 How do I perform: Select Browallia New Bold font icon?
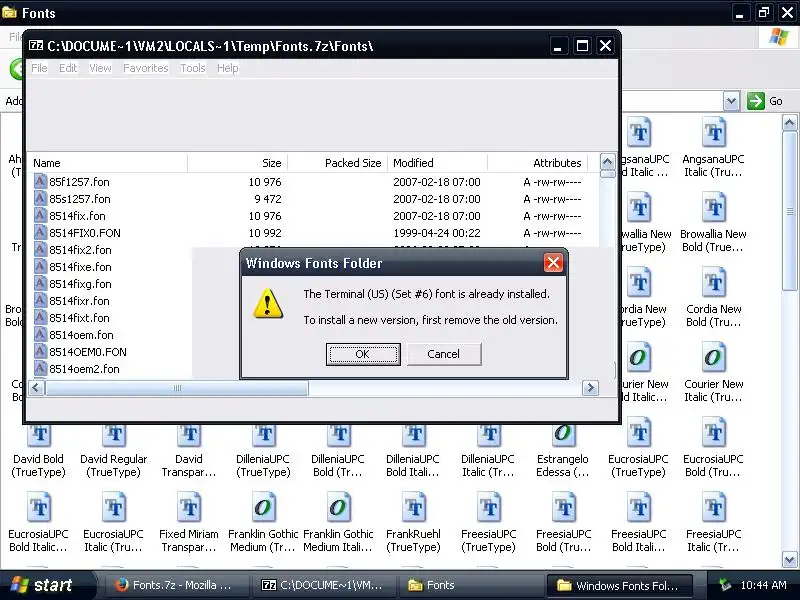(713, 207)
